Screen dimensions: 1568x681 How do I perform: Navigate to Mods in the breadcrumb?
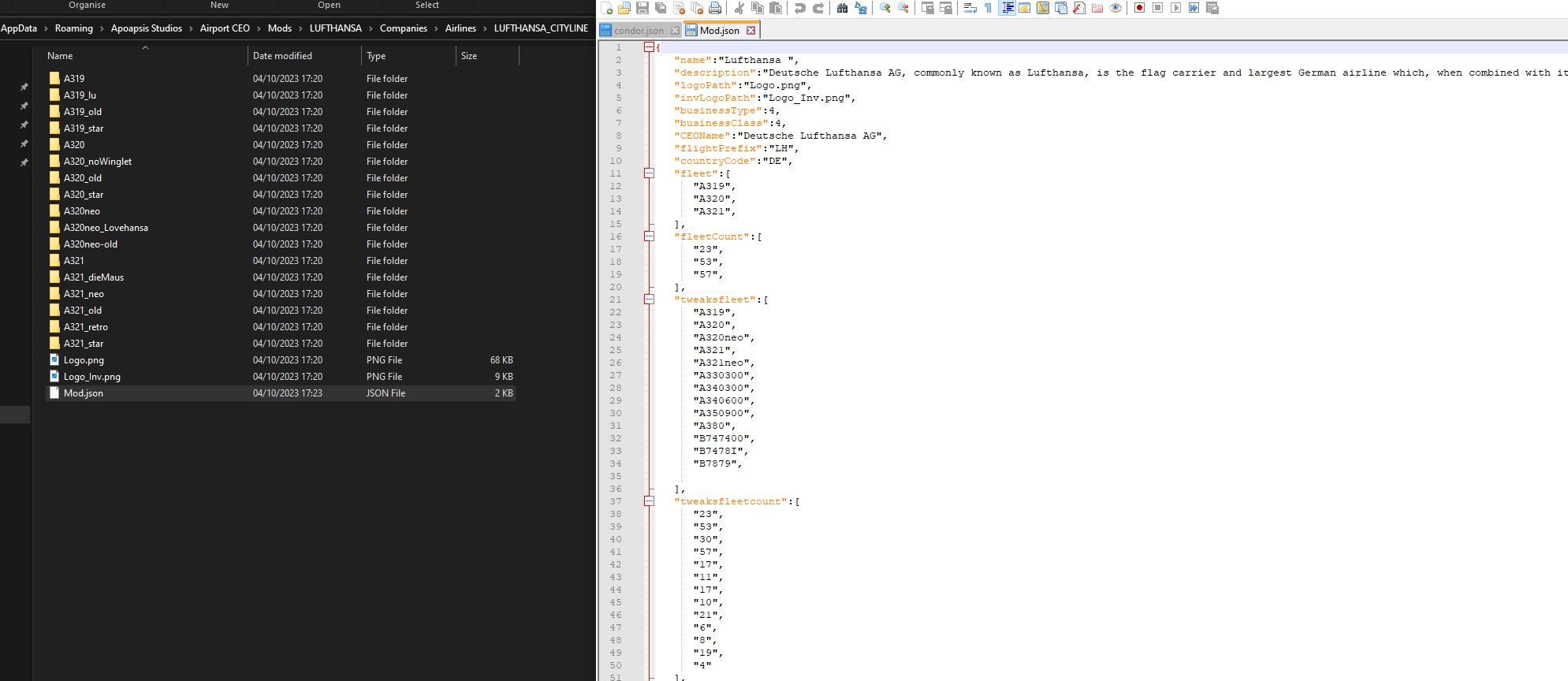[280, 28]
